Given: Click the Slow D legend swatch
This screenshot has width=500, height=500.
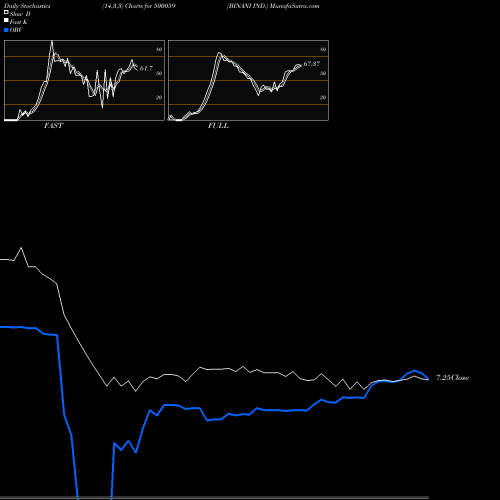Looking at the screenshot, I should point(6,12).
